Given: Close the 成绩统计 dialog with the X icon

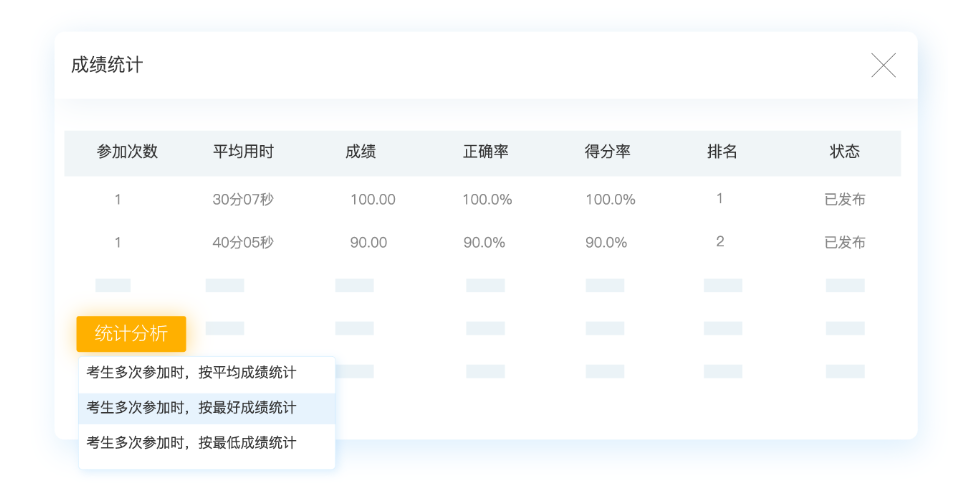Looking at the screenshot, I should 883,66.
